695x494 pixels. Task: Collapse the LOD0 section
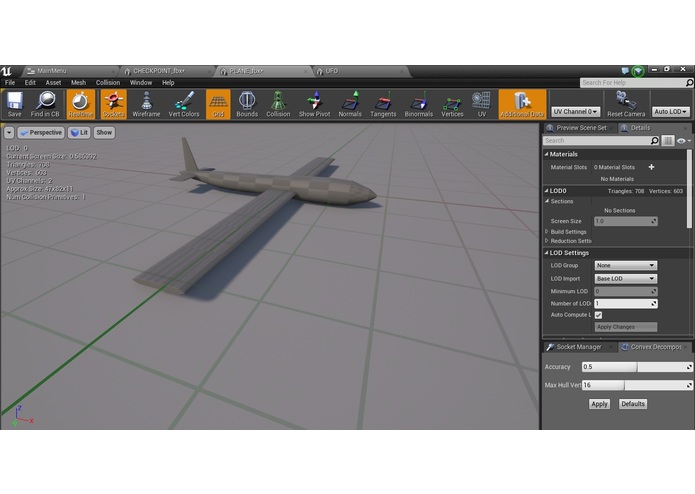pyautogui.click(x=547, y=191)
